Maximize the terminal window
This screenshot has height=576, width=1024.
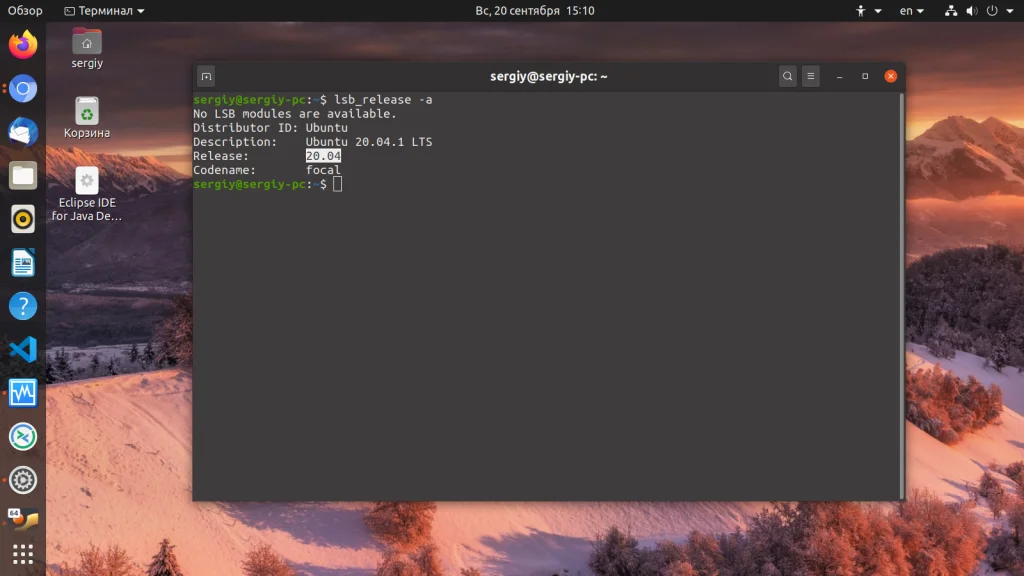865,76
